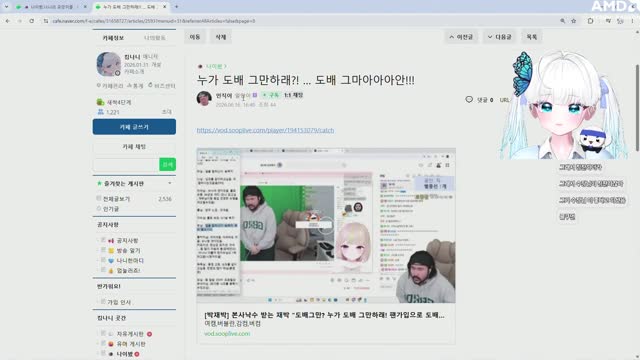The width and height of the screenshot is (640, 360).
Task: Click the 이동 move button
Action: [x=195, y=37]
